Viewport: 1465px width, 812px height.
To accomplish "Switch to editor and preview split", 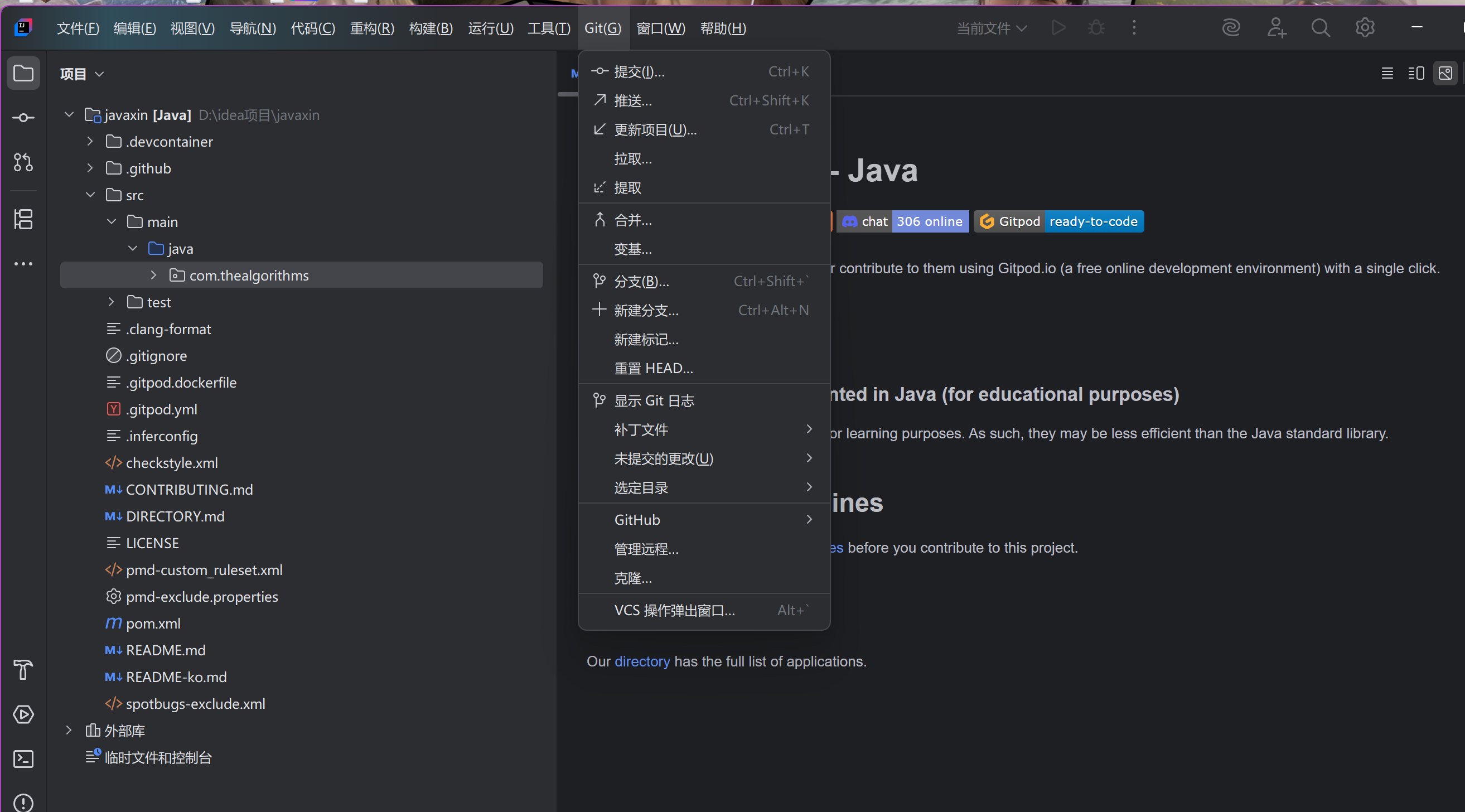I will coord(1416,74).
